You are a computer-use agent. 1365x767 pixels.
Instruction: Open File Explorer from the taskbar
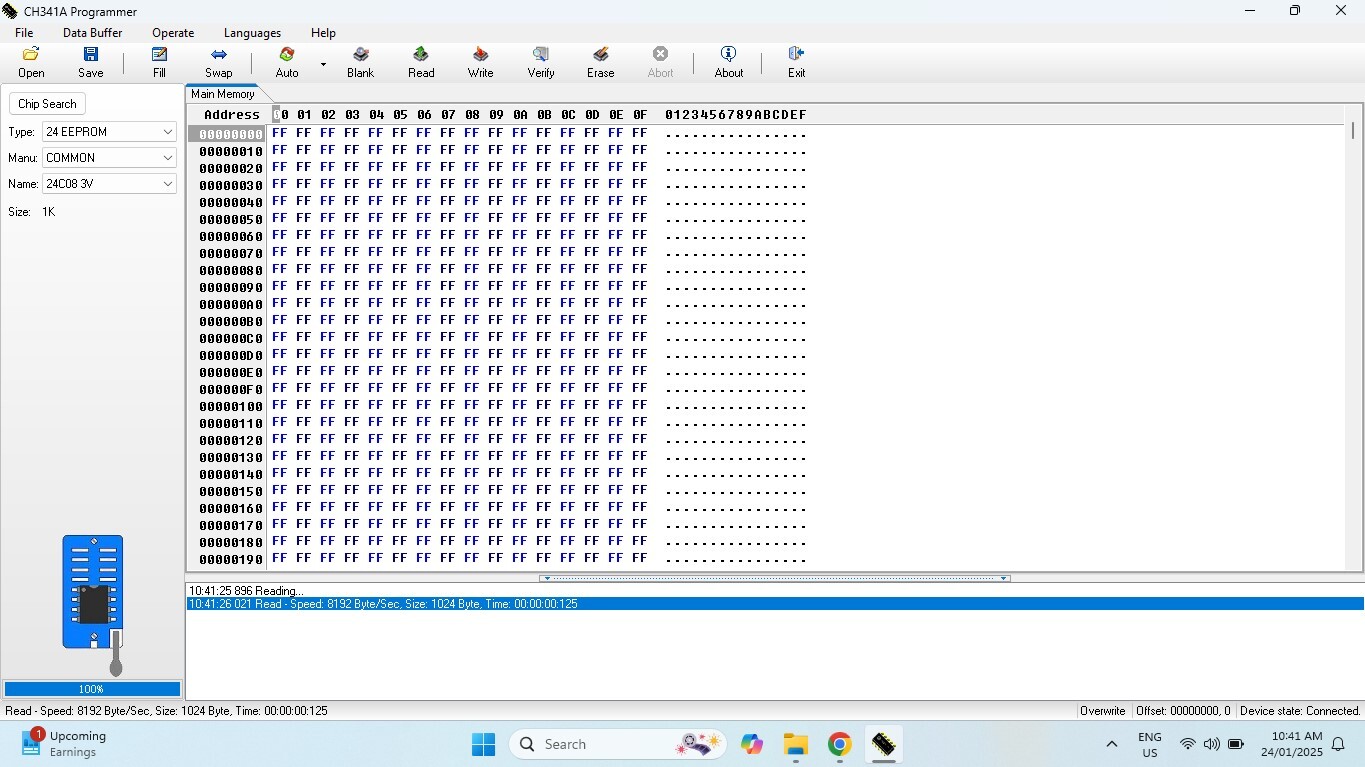click(796, 744)
